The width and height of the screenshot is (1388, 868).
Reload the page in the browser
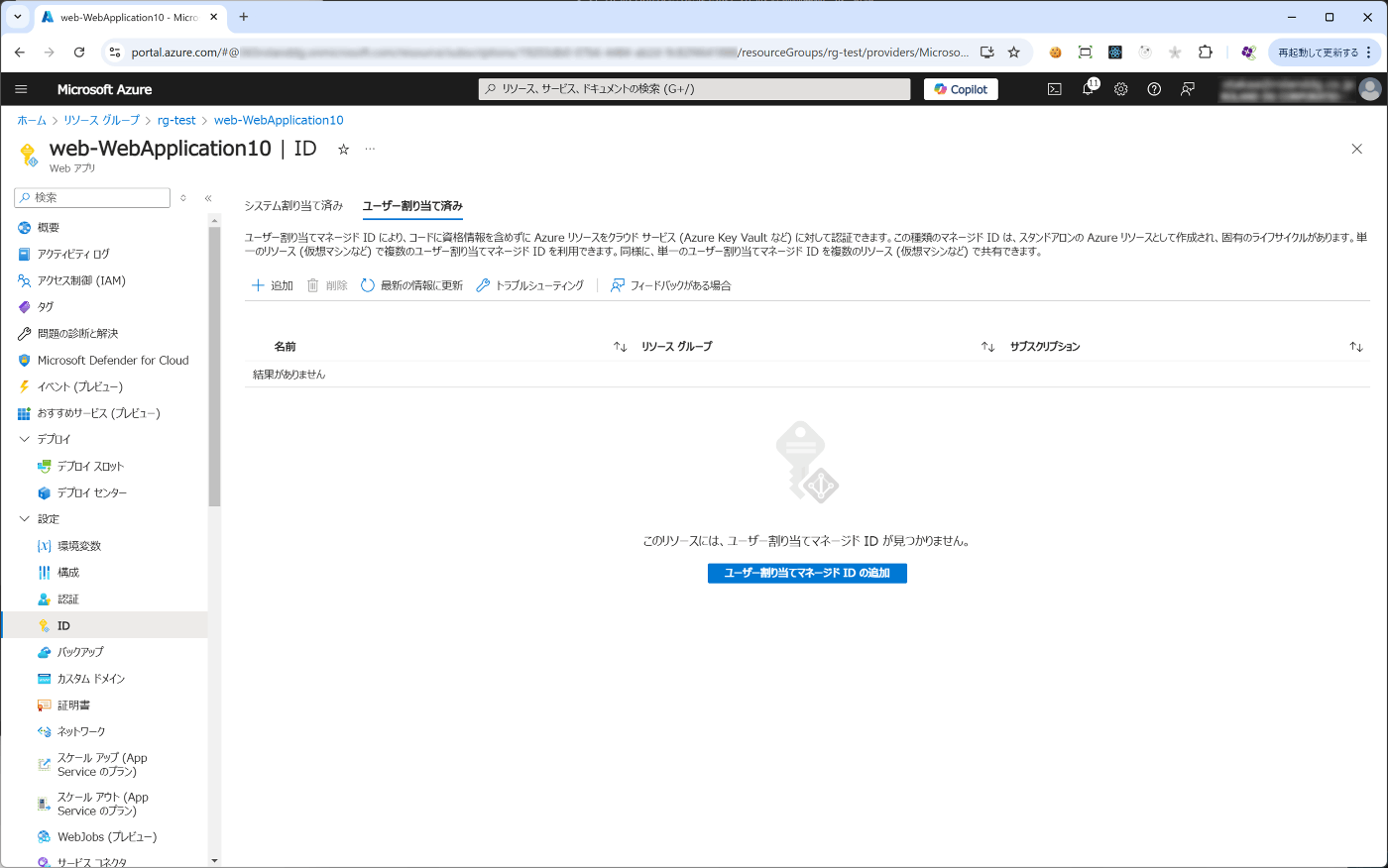pyautogui.click(x=79, y=53)
